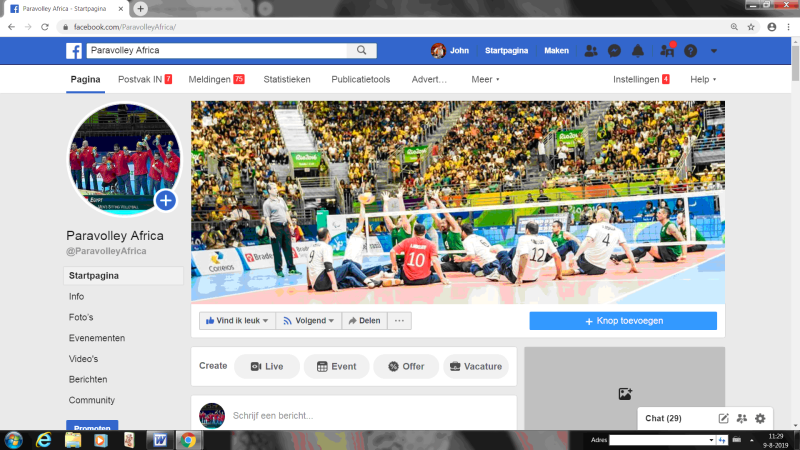Image resolution: width=800 pixels, height=450 pixels.
Task: Click Maken in the blue bar
Action: tap(556, 51)
